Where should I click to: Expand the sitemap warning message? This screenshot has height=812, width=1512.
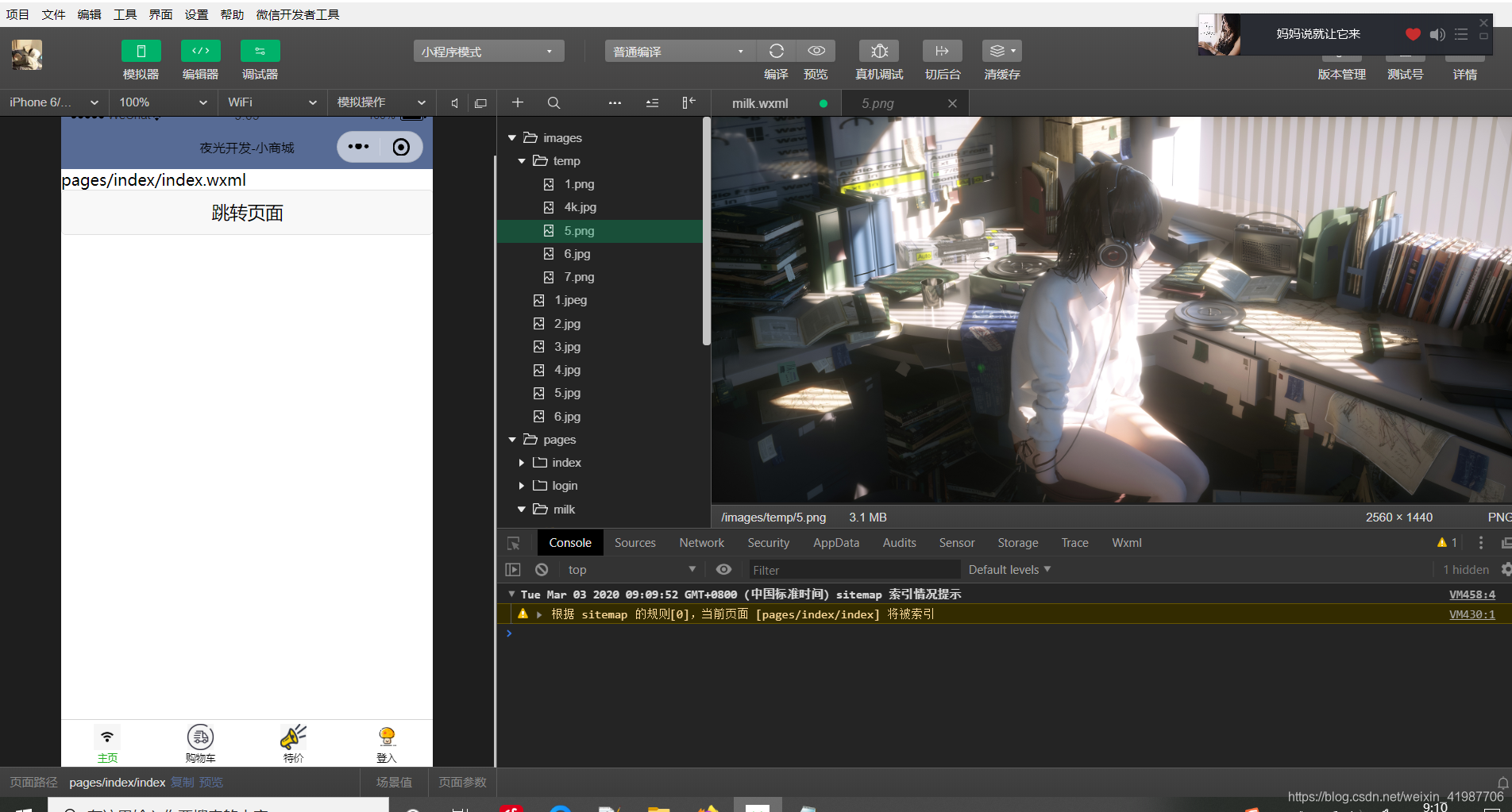pyautogui.click(x=539, y=614)
